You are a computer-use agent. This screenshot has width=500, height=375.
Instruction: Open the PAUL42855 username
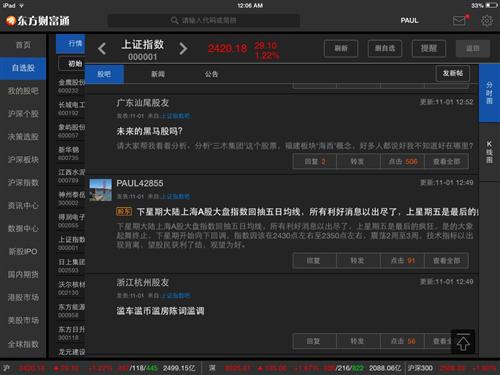[140, 183]
